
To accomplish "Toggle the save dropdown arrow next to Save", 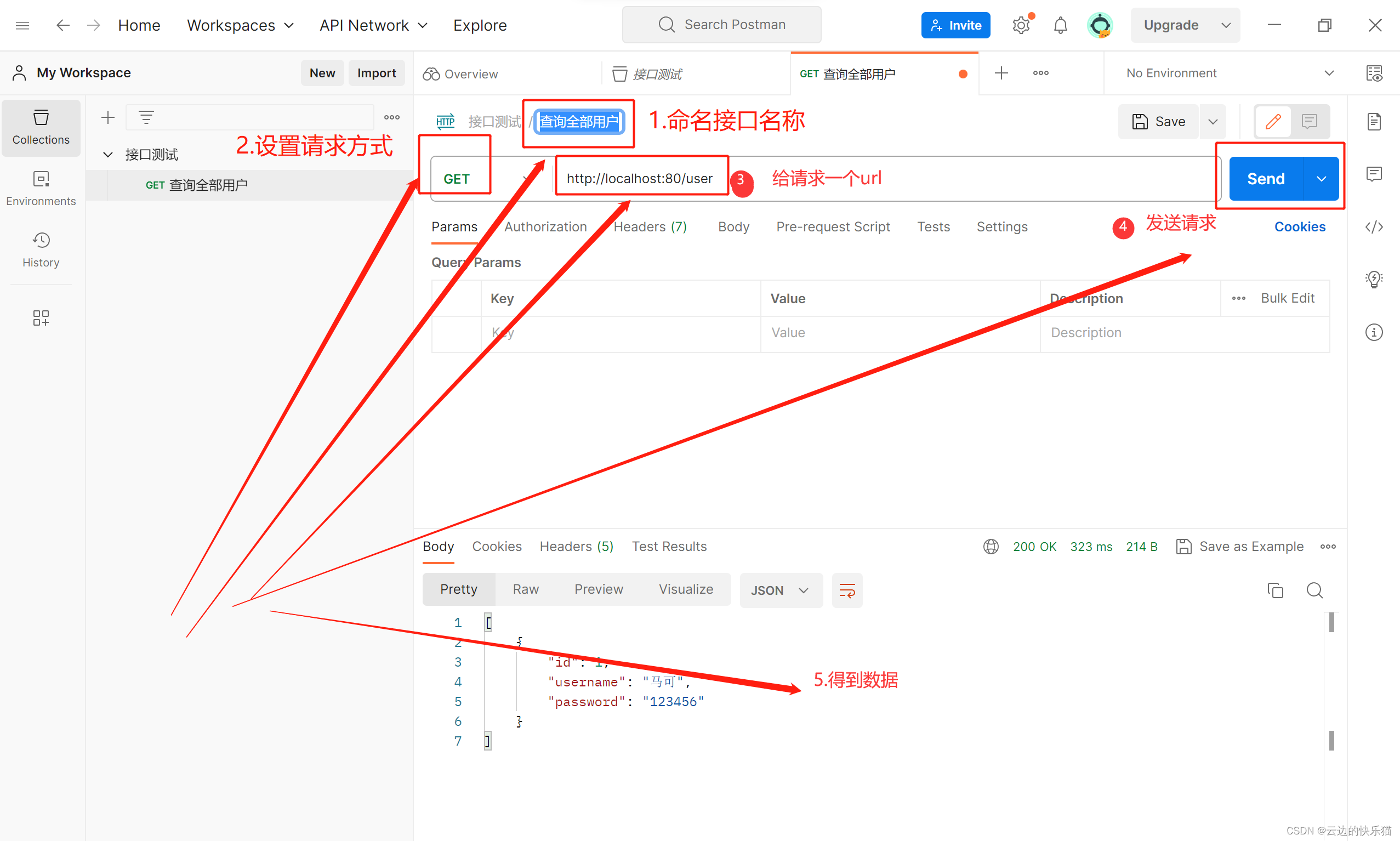I will click(x=1213, y=121).
